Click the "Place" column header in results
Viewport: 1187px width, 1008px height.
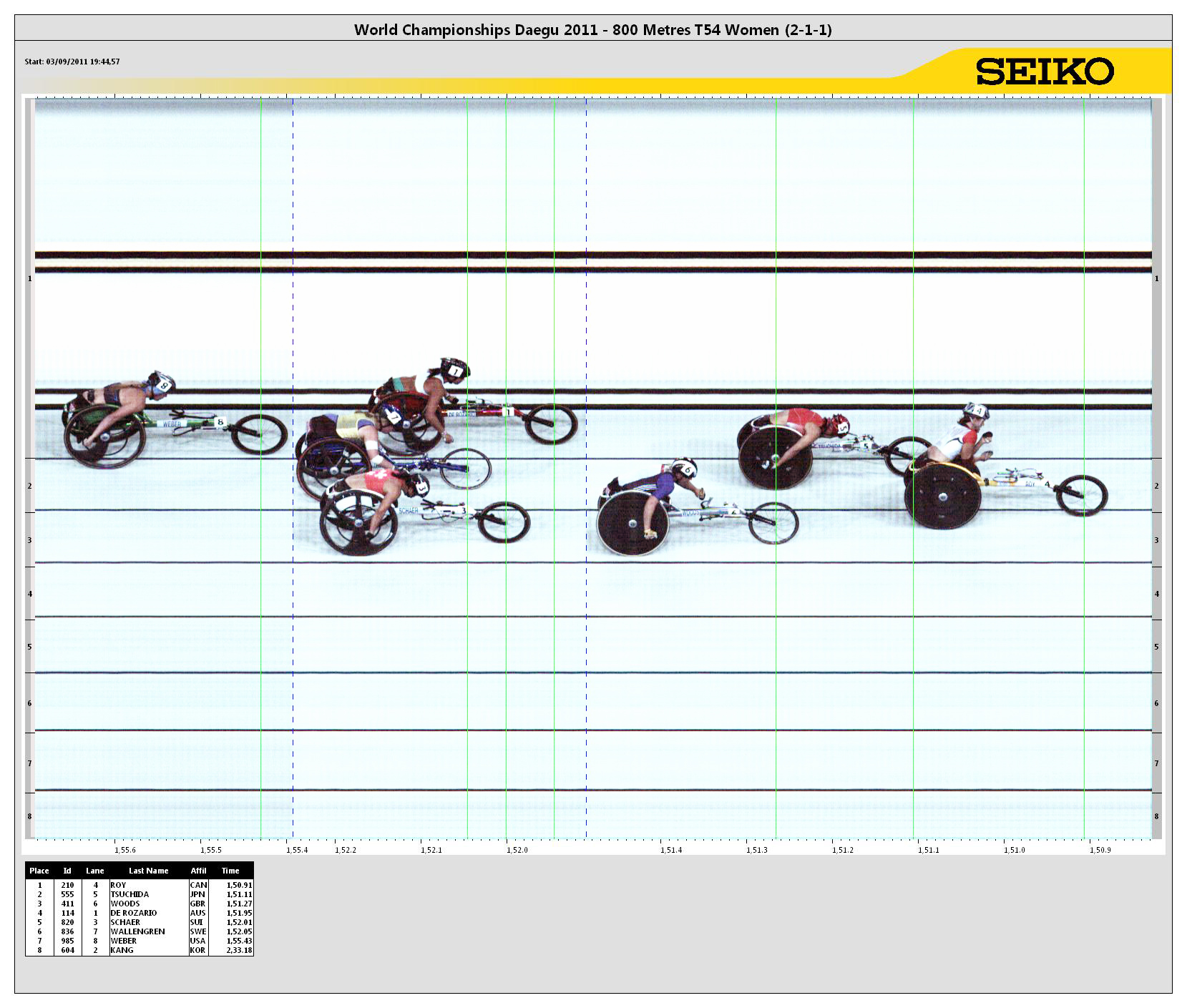click(x=39, y=871)
